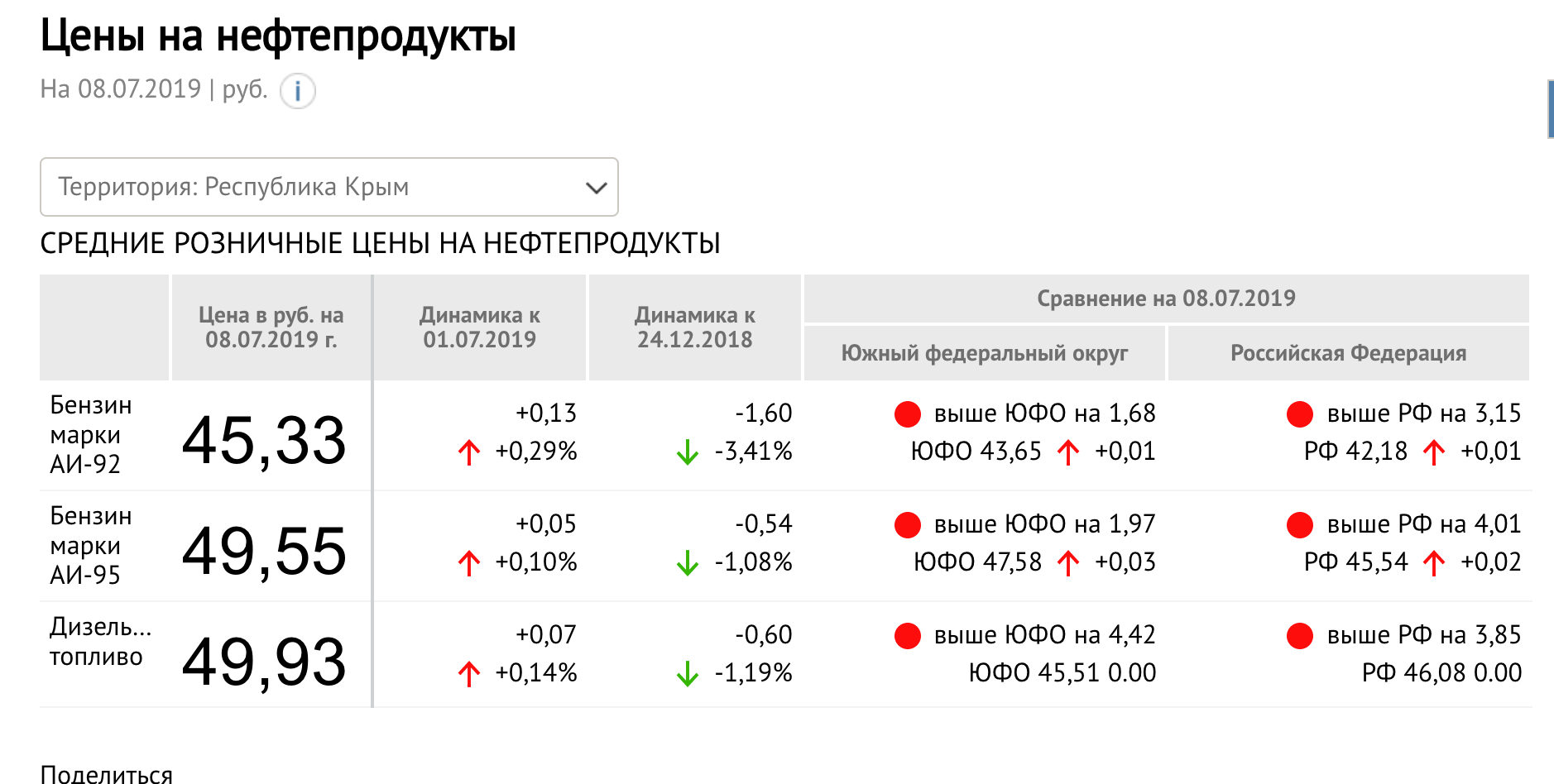Click the Динамика к 01.07.2019 column header
Image resolution: width=1554 pixels, height=784 pixels.
coord(480,327)
